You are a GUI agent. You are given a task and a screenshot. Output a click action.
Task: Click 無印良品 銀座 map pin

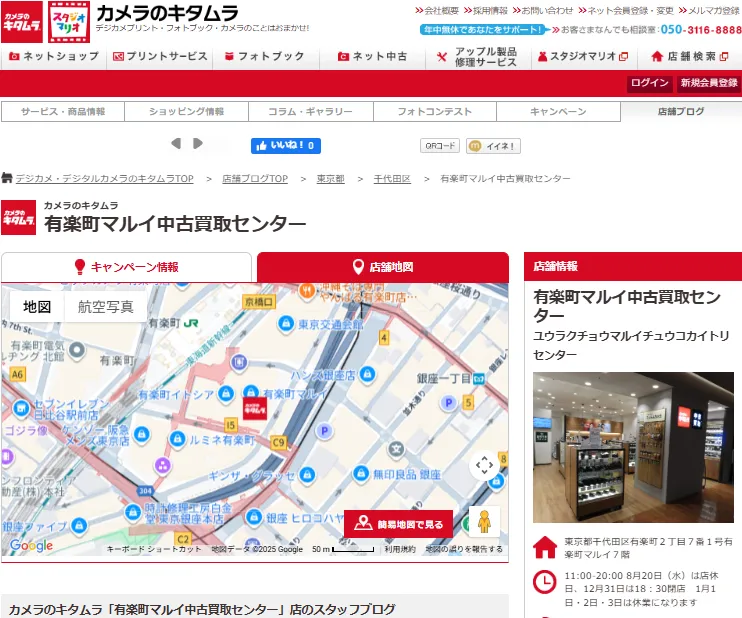361,473
